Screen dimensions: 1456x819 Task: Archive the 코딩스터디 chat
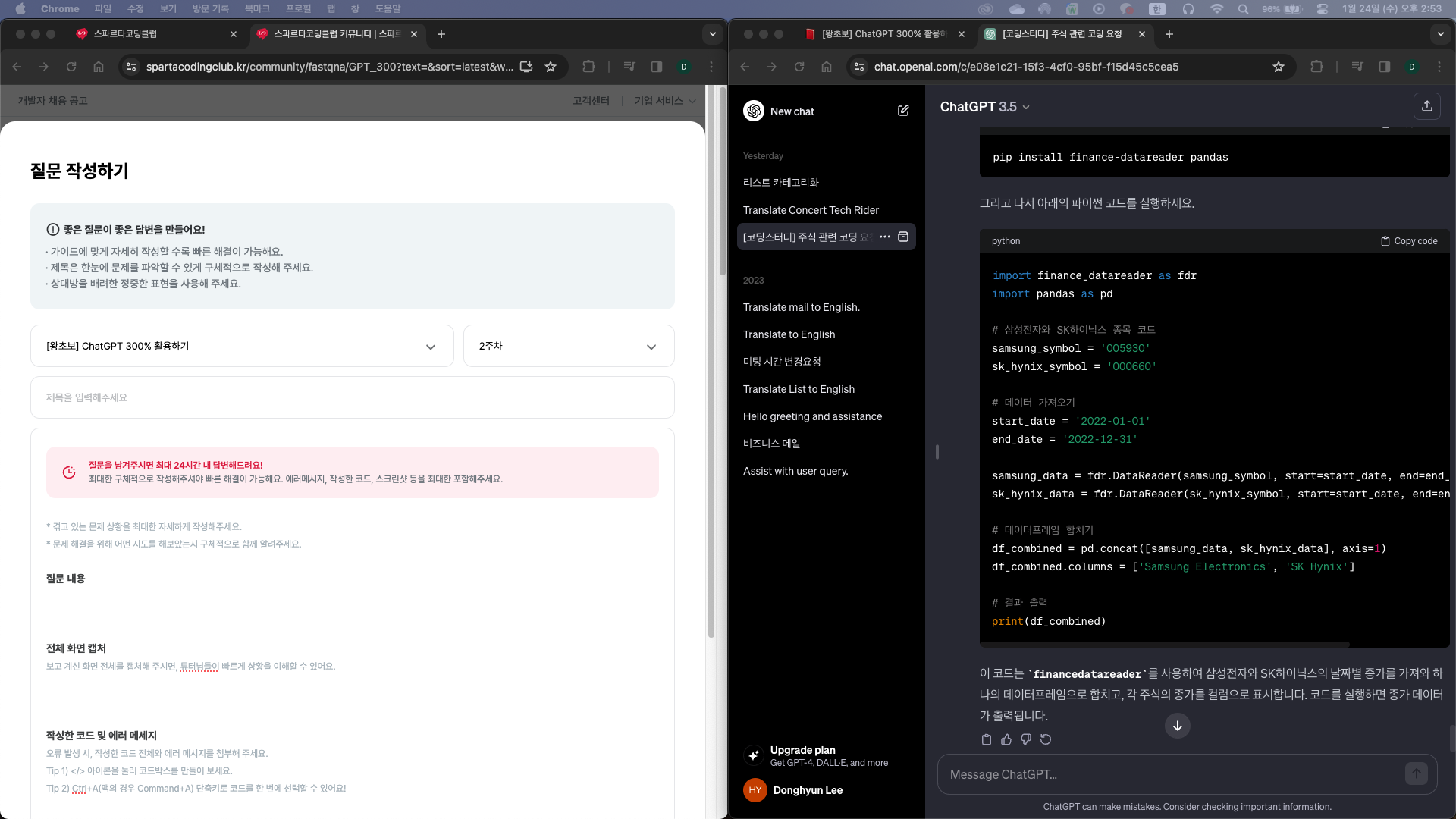(x=903, y=237)
